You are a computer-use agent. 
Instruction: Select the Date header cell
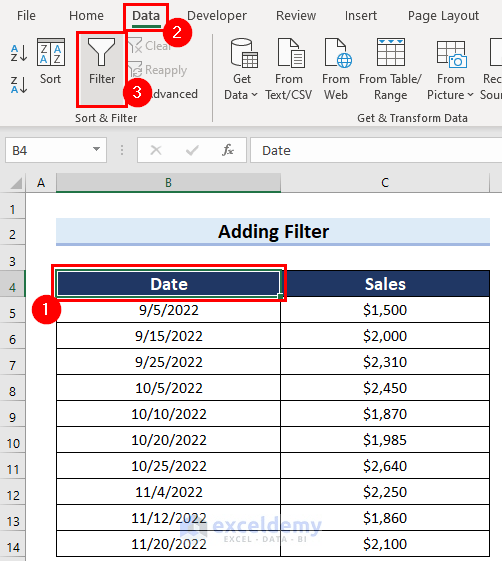[x=169, y=284]
